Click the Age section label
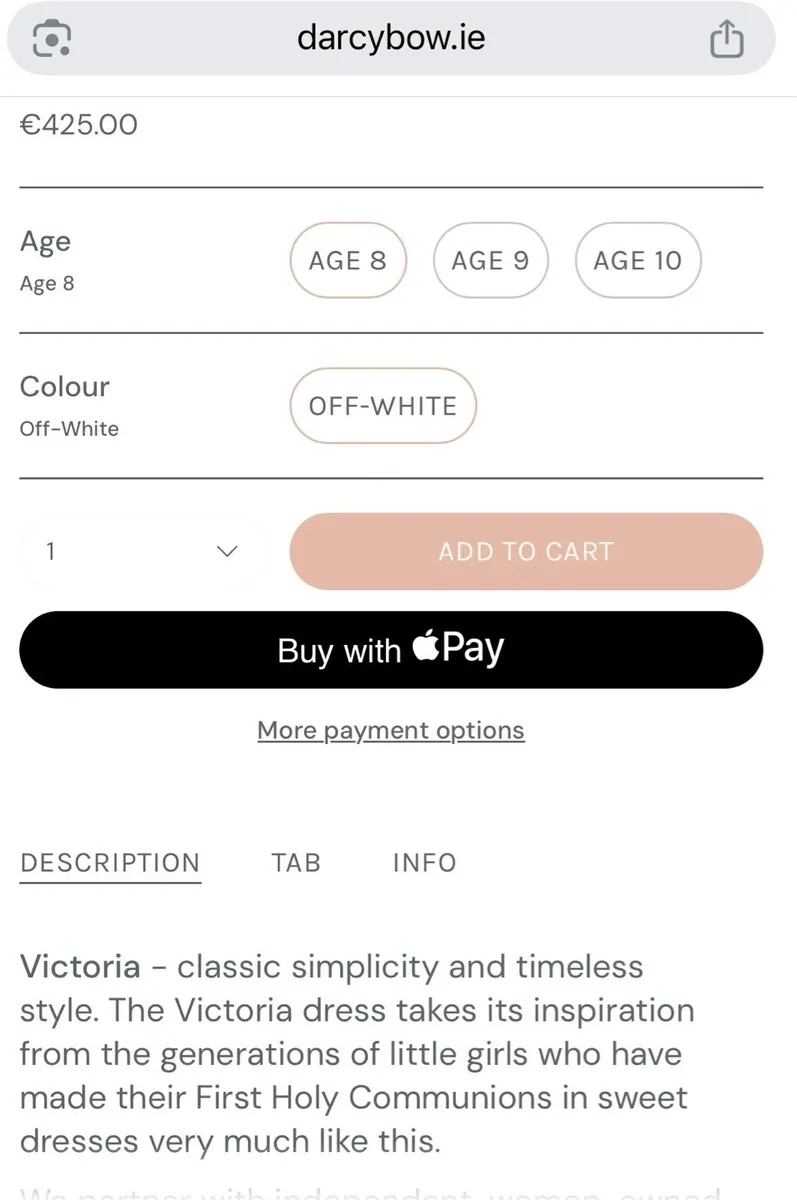This screenshot has height=1200, width=797. (x=45, y=242)
